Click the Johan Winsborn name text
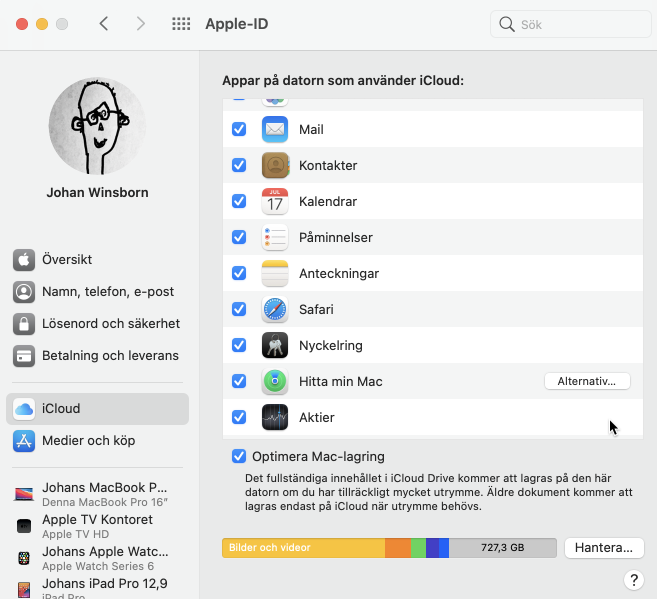The width and height of the screenshot is (657, 599). [97, 193]
